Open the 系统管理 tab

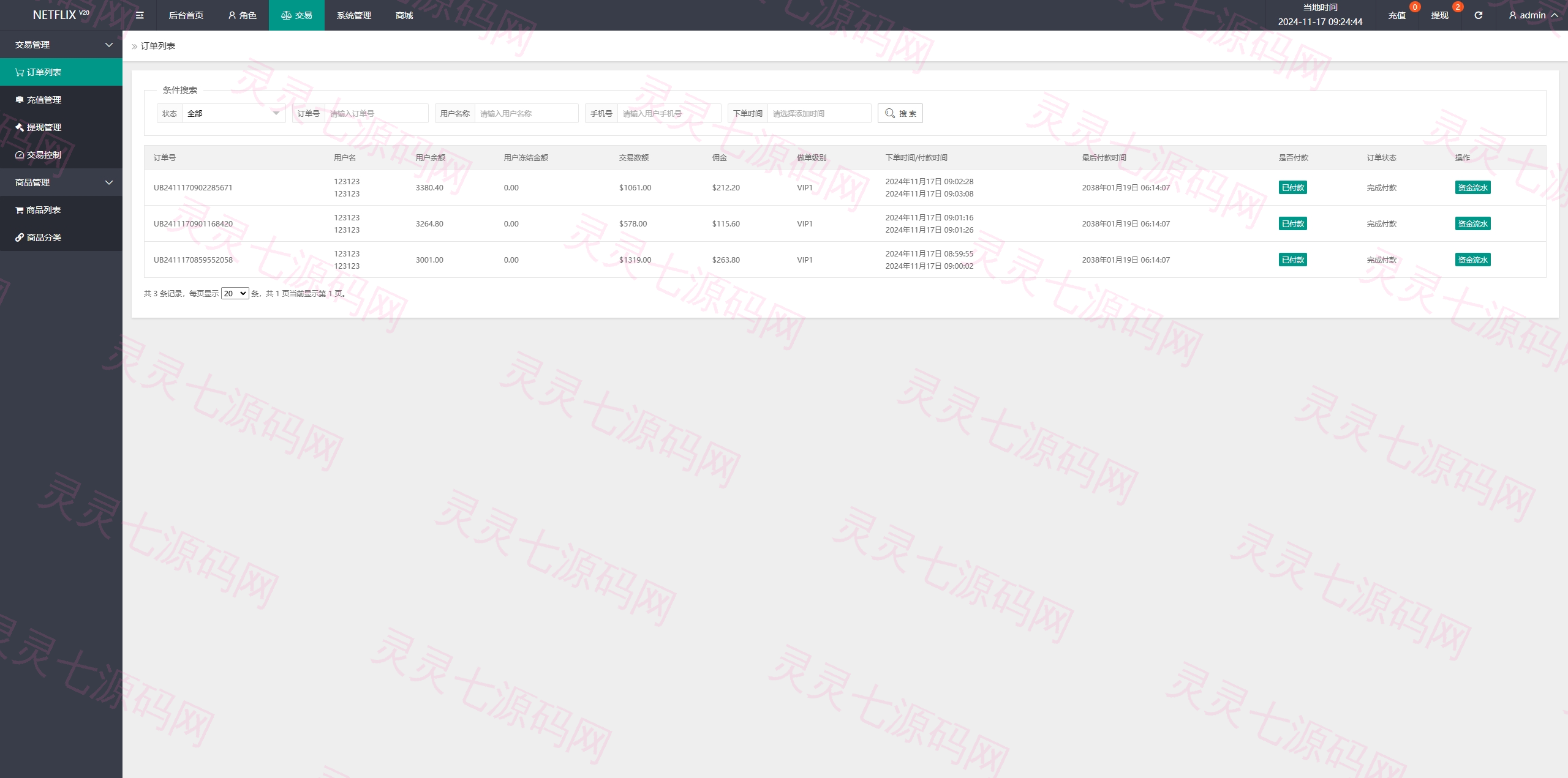click(353, 15)
